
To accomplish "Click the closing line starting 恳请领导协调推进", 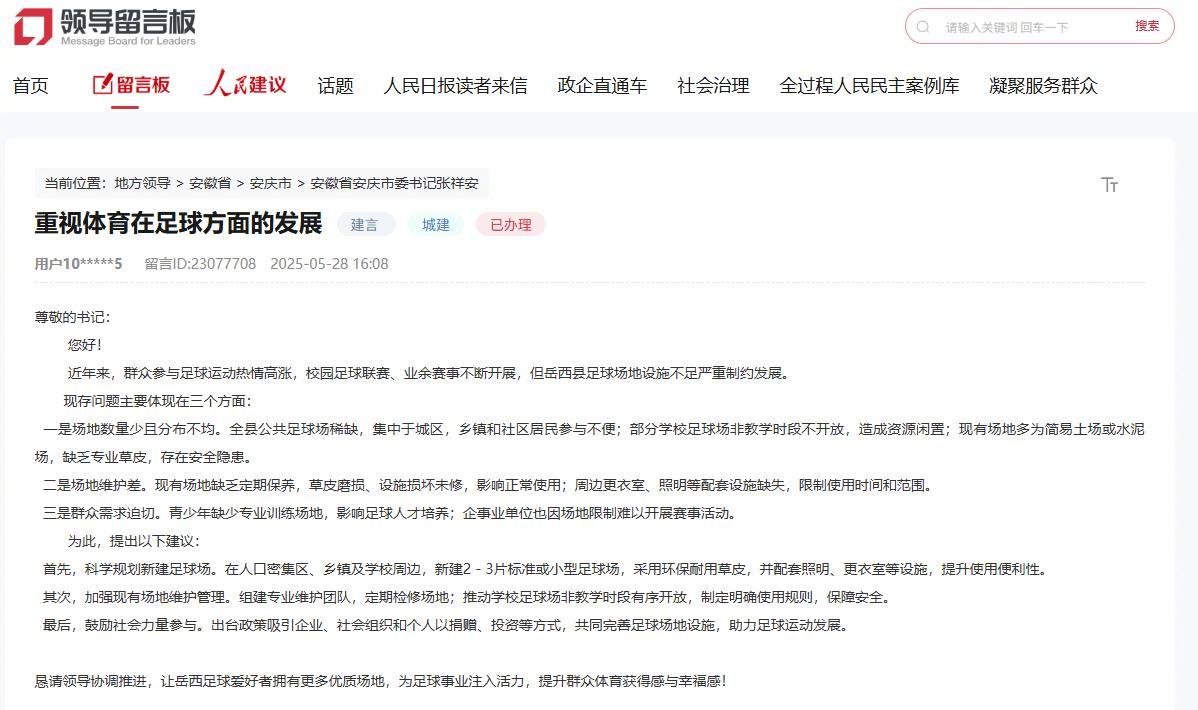I will tap(380, 681).
